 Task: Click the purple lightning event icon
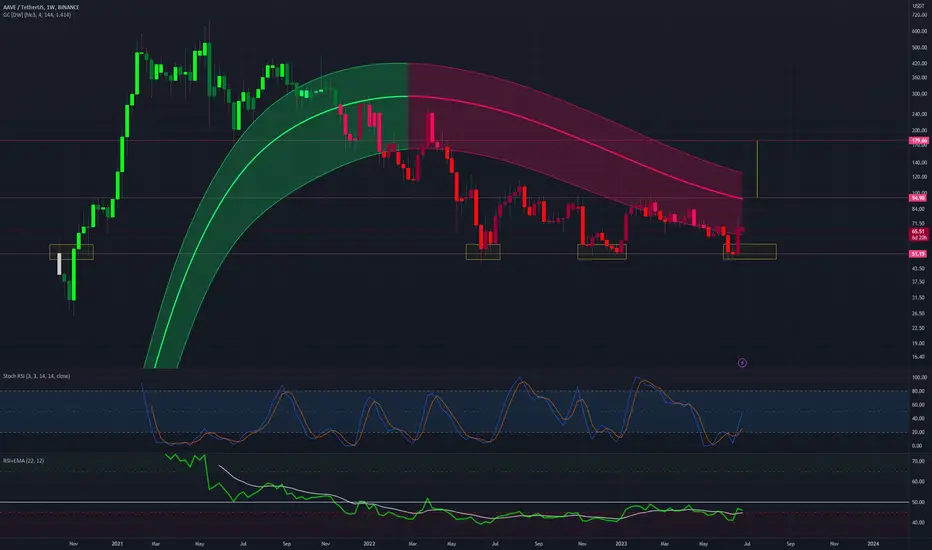pos(742,363)
